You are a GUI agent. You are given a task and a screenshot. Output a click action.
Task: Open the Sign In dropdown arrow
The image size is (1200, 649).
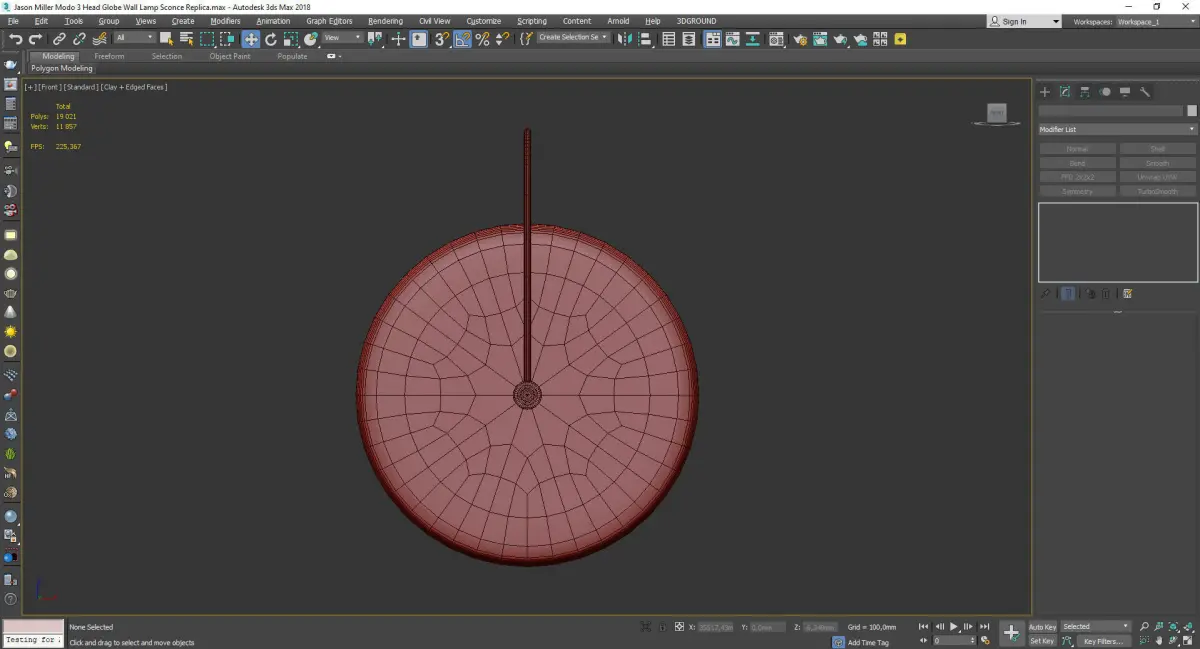(1056, 21)
